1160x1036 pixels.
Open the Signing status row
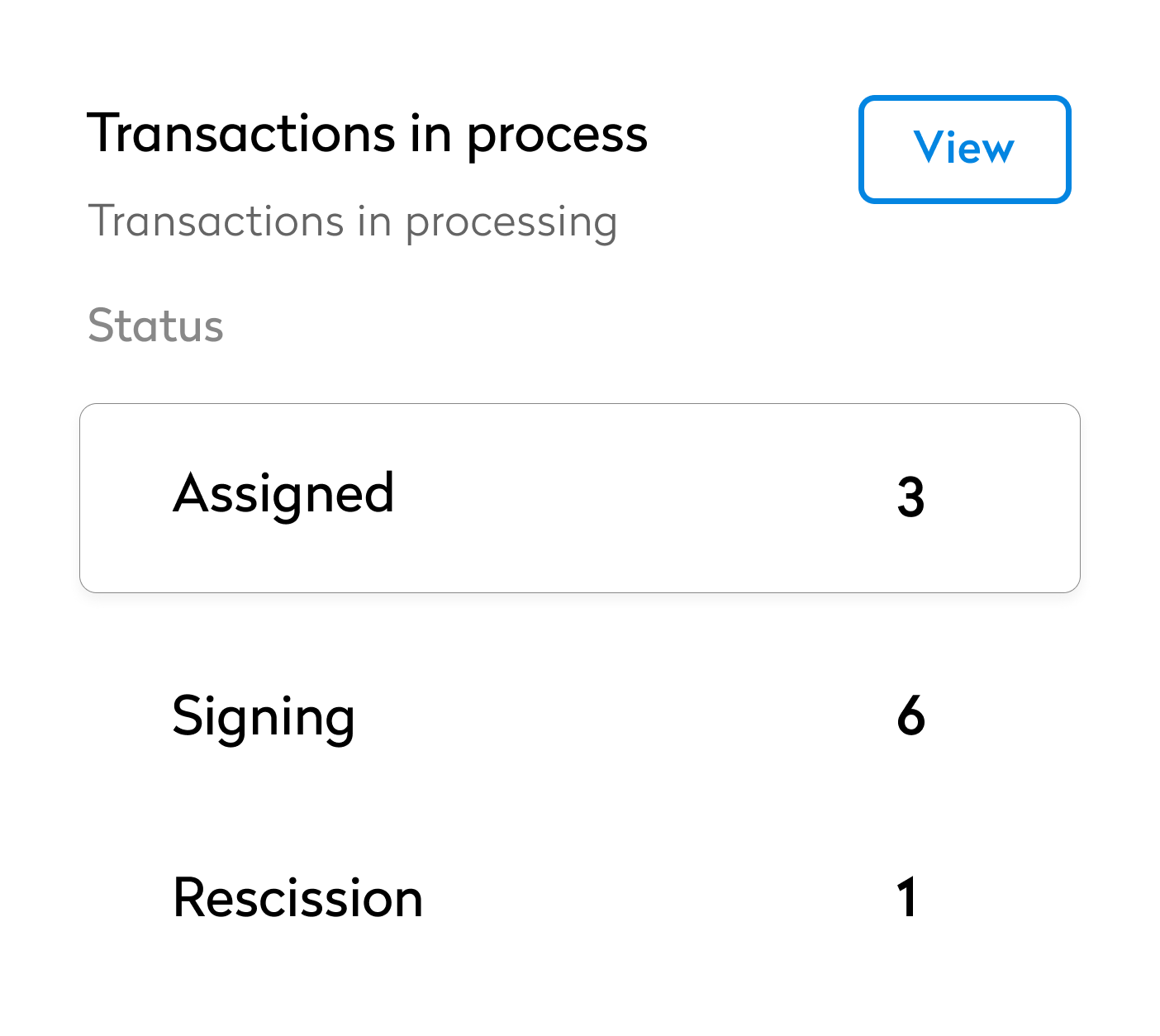[580, 715]
